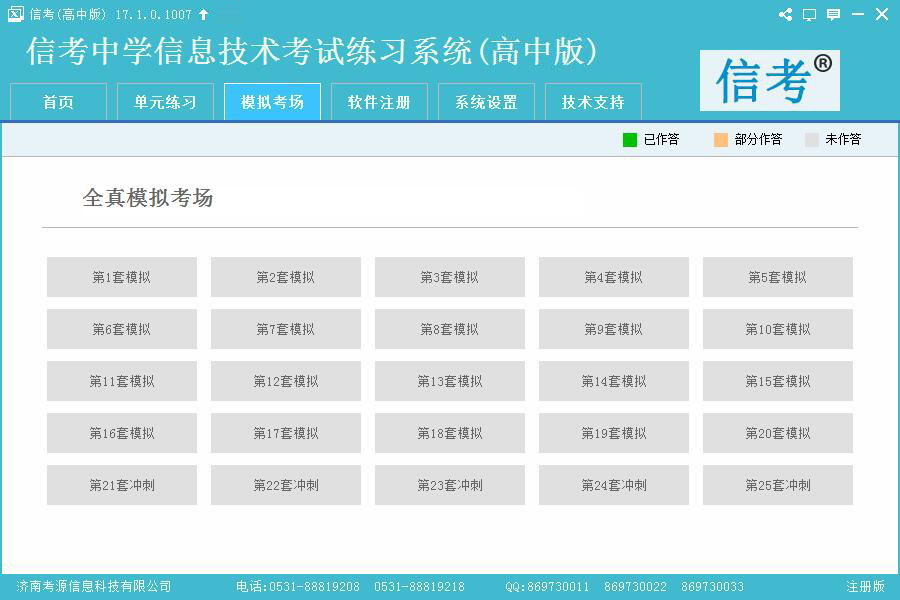Click the share icon in title bar
Image resolution: width=900 pixels, height=600 pixels.
click(x=785, y=14)
